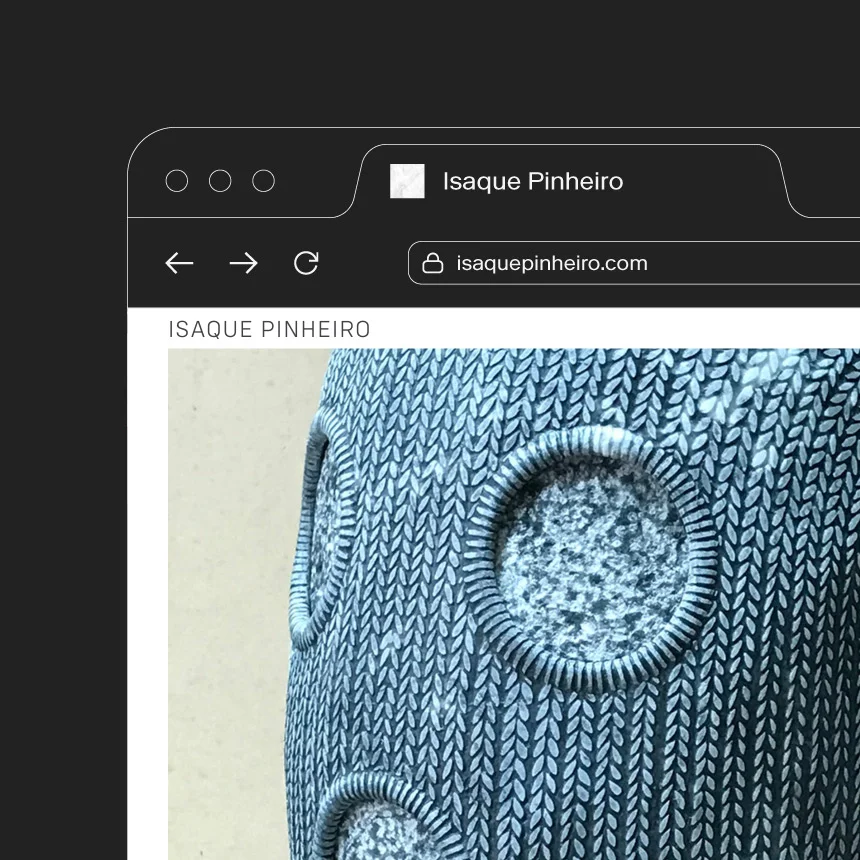Click the tab's favicon thumbnail
This screenshot has height=860, width=860.
407,181
